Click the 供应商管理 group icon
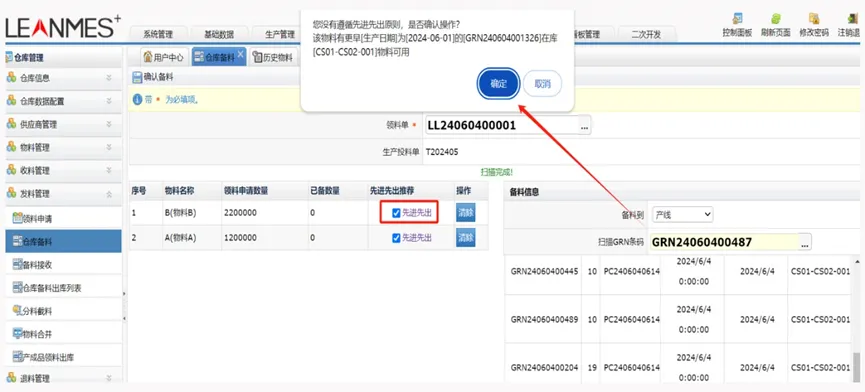Screen dimensions: 865x392 (x=11, y=124)
